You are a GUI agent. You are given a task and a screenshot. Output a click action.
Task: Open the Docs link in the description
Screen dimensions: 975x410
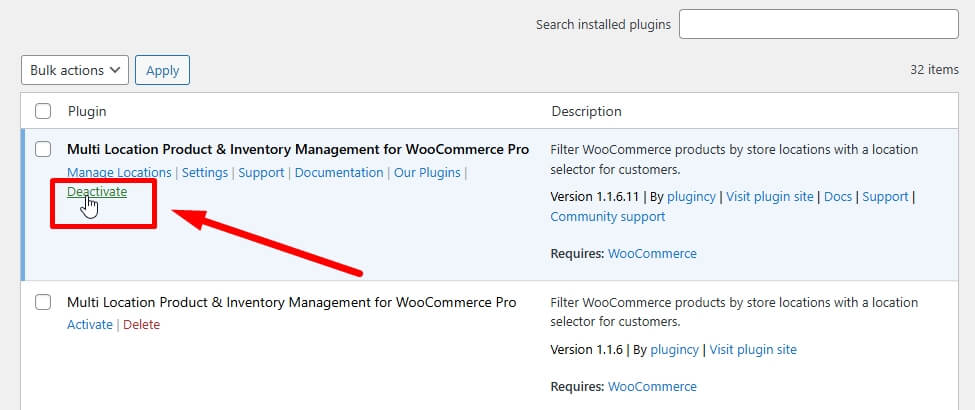[838, 197]
